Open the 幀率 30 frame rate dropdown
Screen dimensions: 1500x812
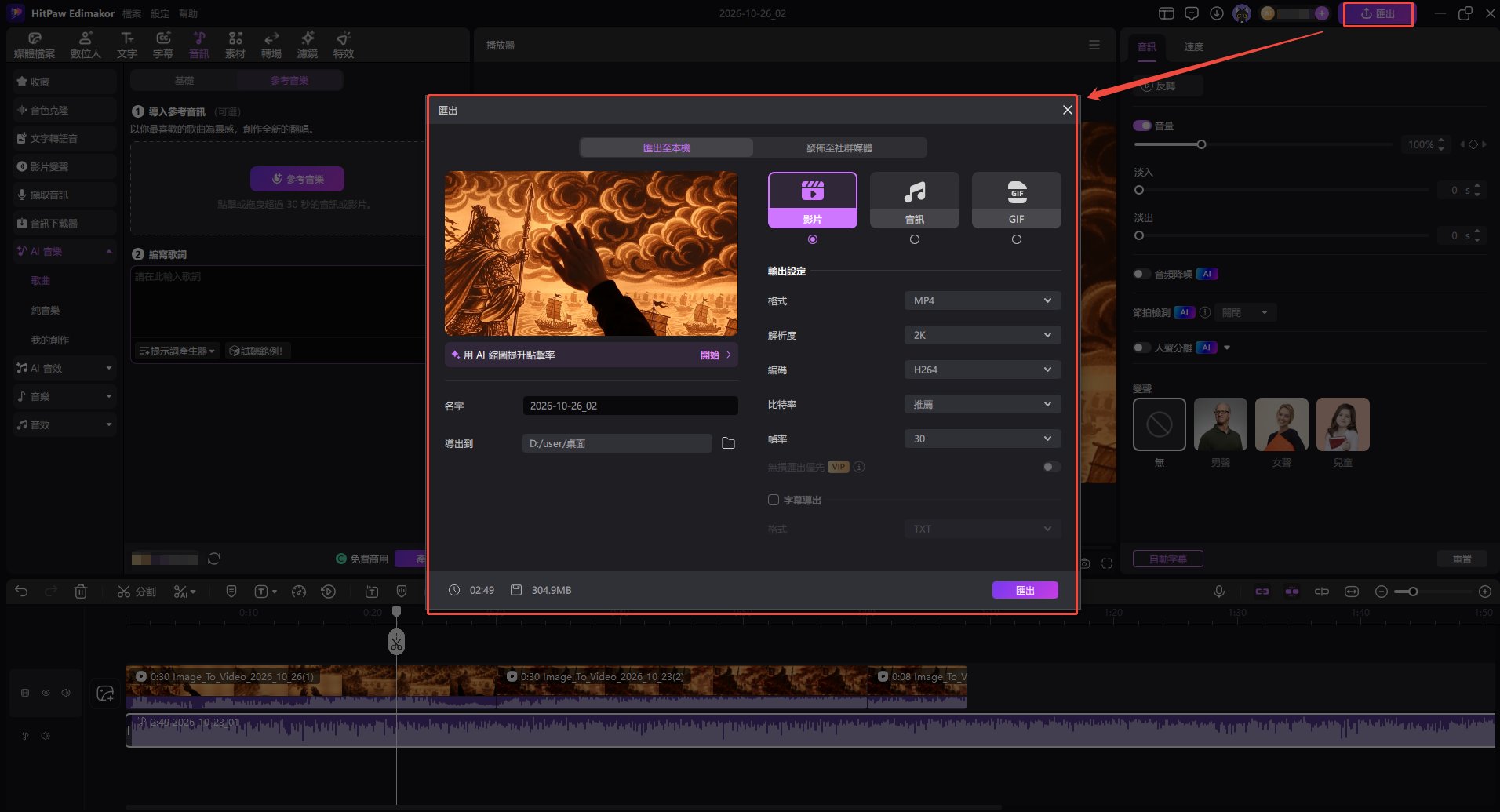pos(982,439)
